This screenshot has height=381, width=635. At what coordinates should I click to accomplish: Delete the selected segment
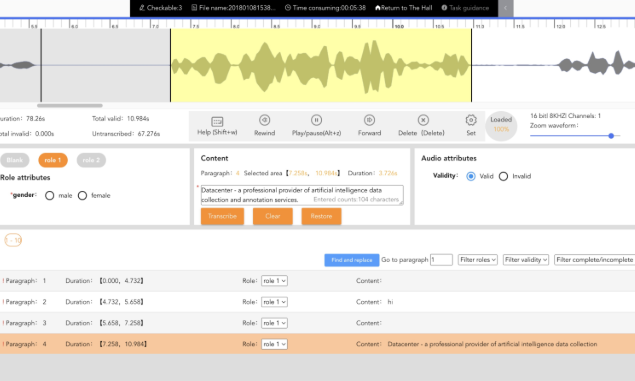pyautogui.click(x=423, y=120)
